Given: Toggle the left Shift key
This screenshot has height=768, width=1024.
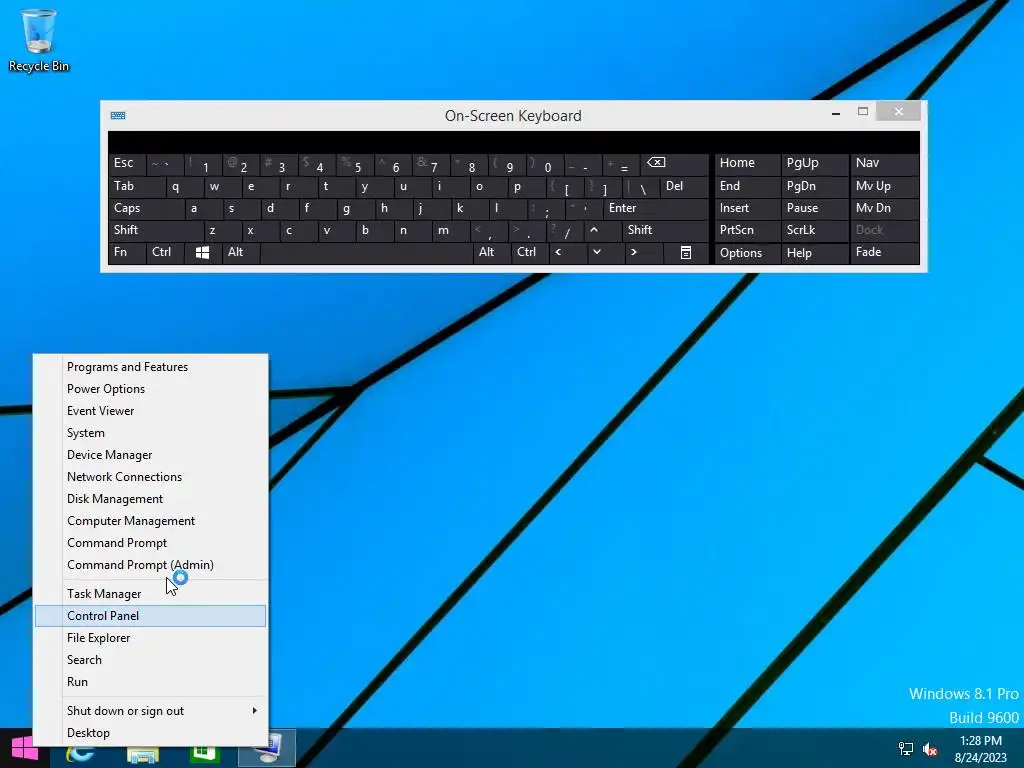Looking at the screenshot, I should [156, 230].
